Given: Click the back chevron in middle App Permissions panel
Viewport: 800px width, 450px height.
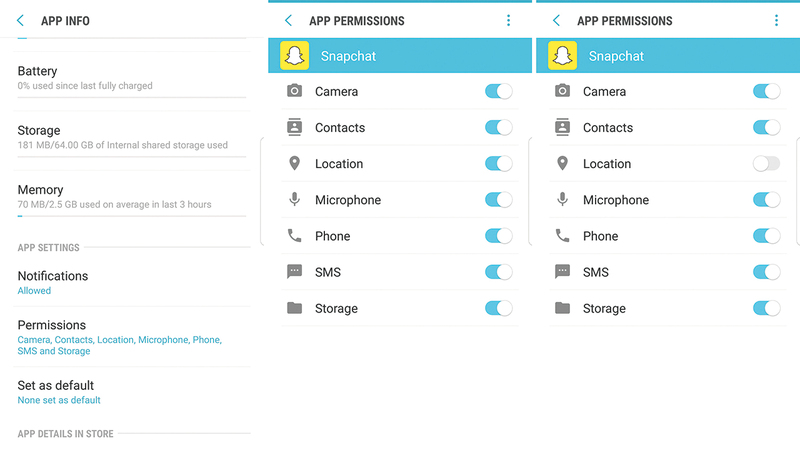Looking at the screenshot, I should click(289, 21).
